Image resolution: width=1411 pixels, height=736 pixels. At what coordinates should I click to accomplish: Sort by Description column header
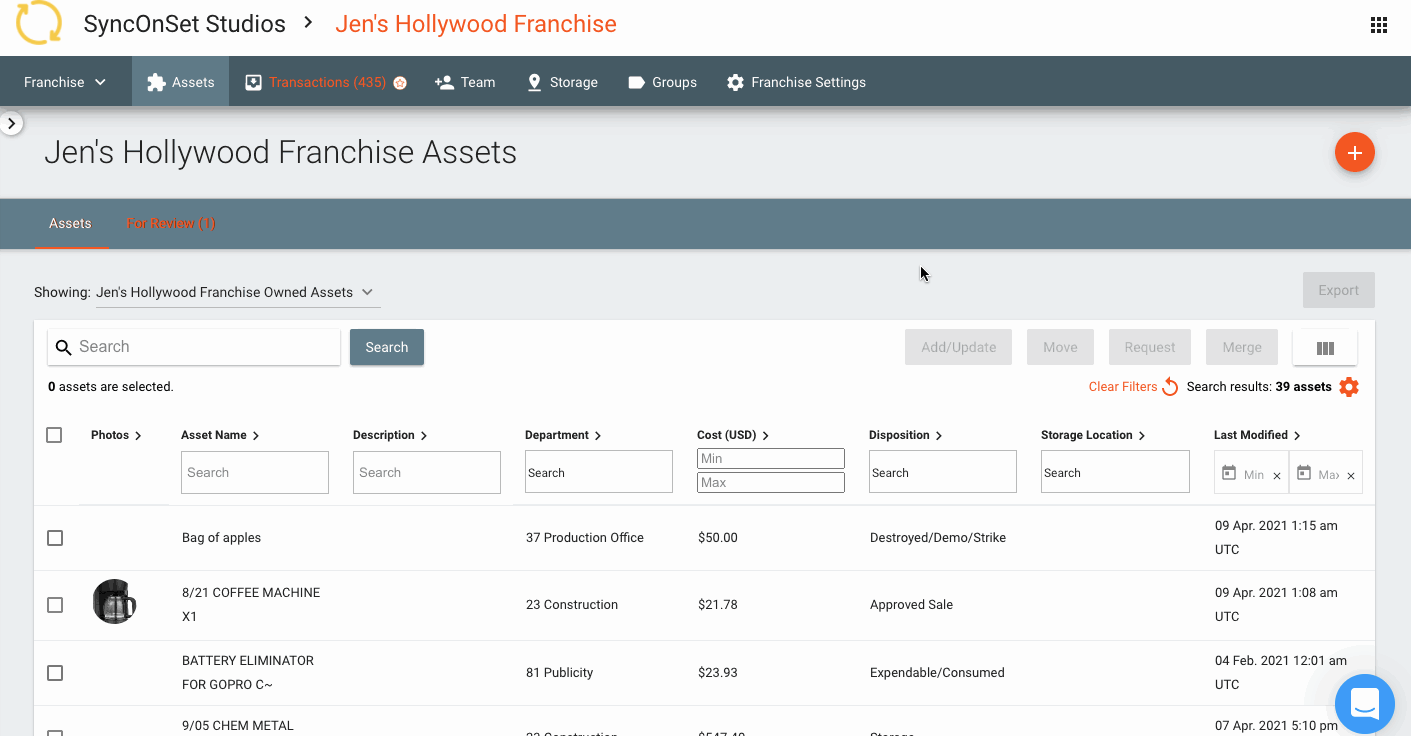tap(390, 435)
